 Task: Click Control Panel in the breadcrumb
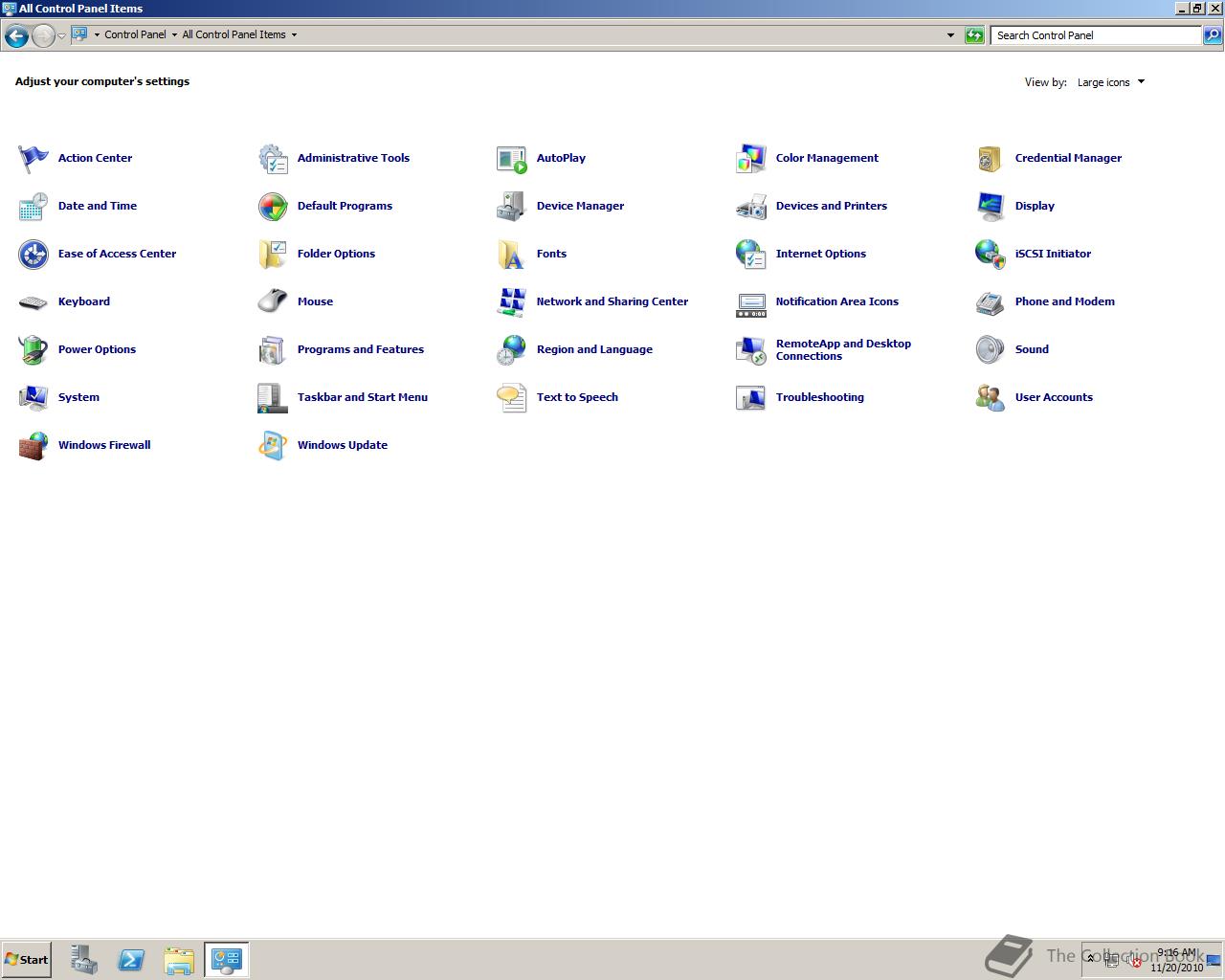[135, 34]
